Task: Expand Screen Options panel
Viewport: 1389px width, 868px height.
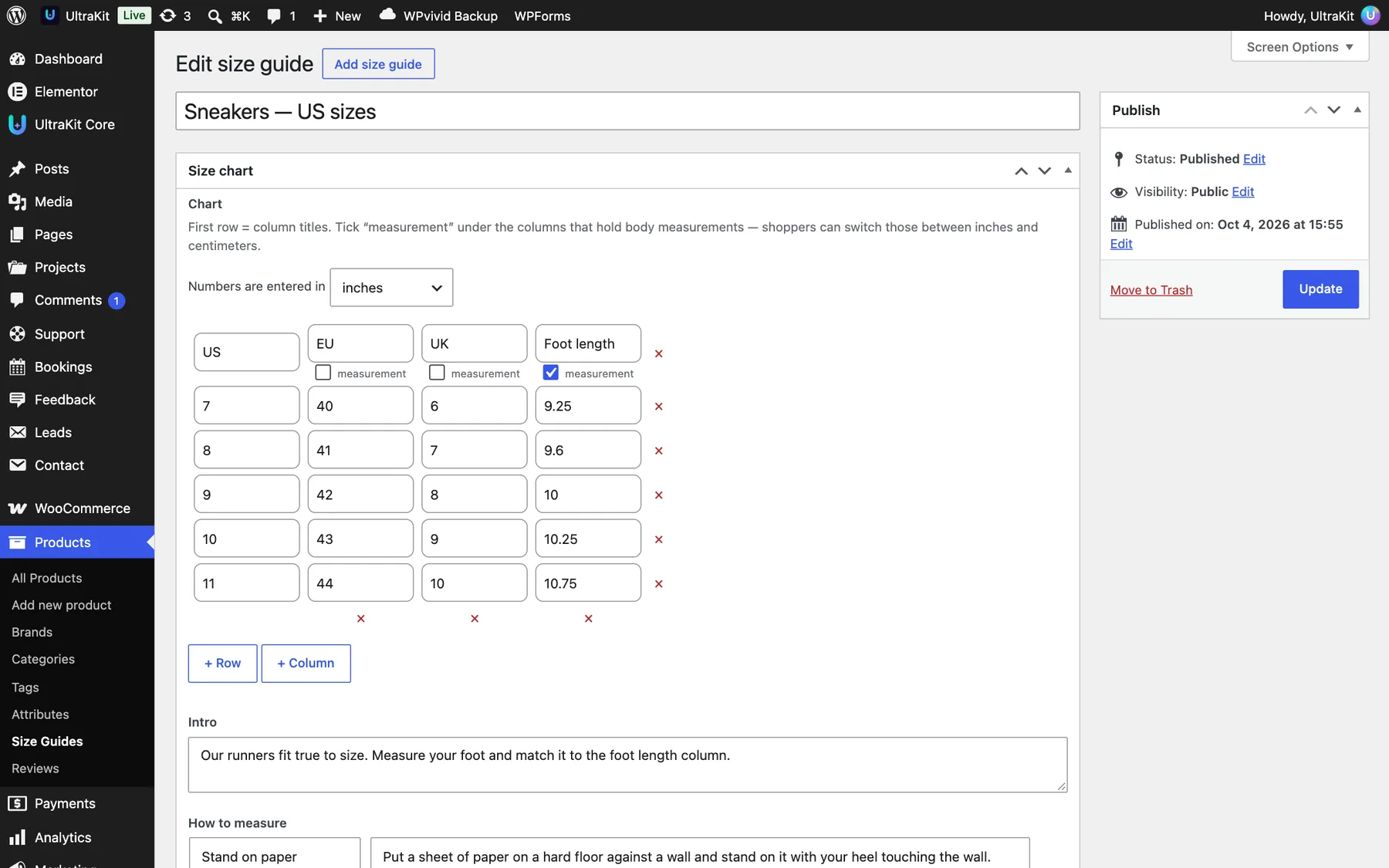Action: coord(1299,47)
